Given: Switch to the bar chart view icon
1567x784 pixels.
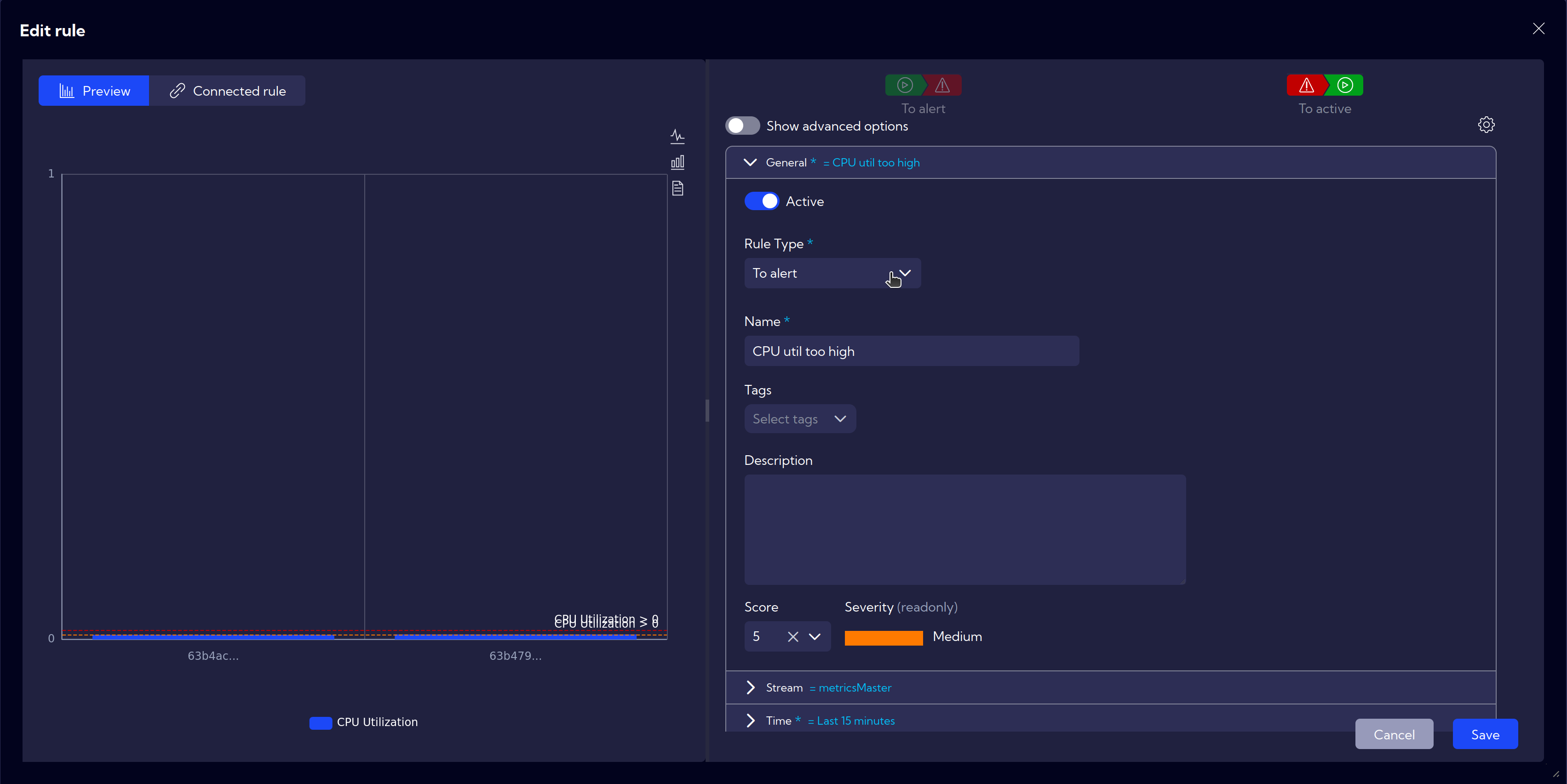Looking at the screenshot, I should 677,162.
